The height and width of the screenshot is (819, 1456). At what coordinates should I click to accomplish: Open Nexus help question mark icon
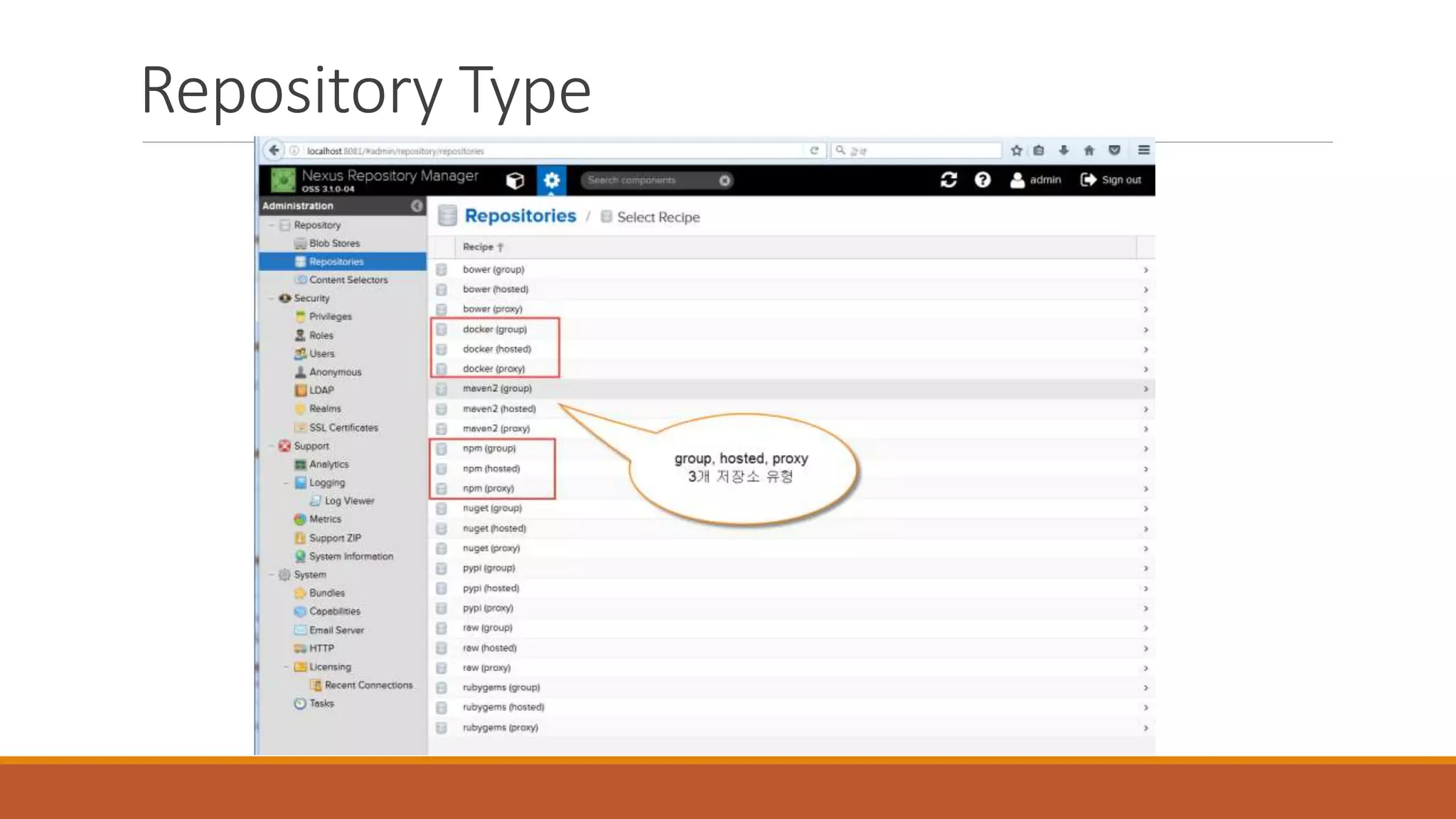[x=983, y=180]
